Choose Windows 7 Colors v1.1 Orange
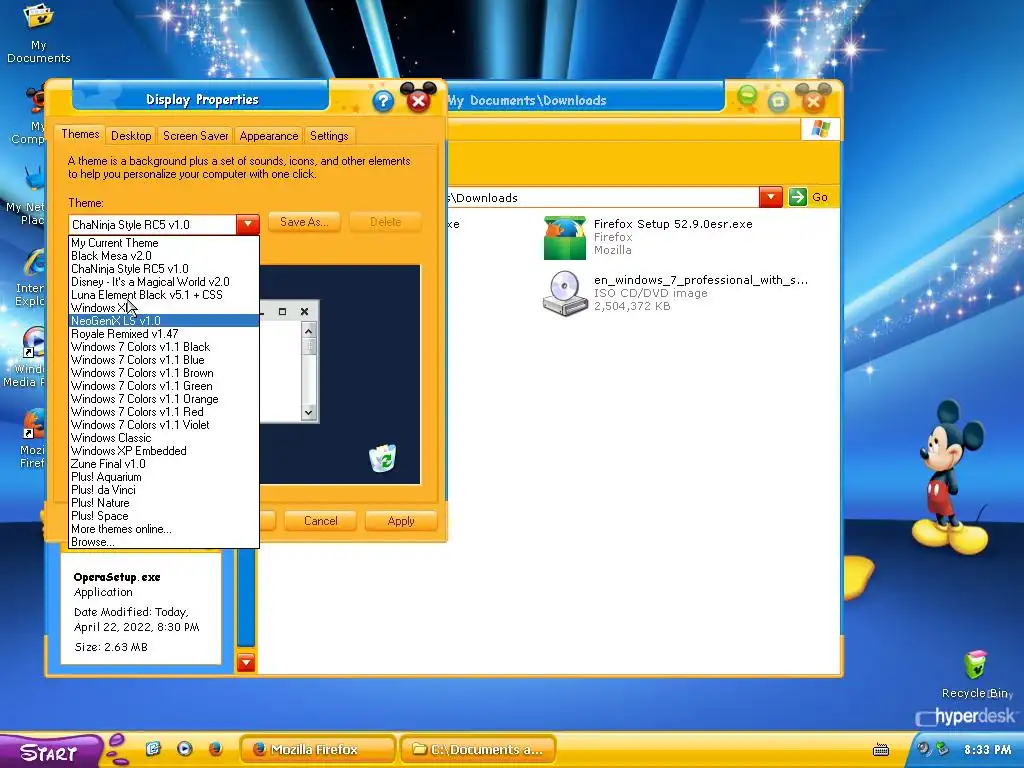1024x768 pixels. point(164,399)
